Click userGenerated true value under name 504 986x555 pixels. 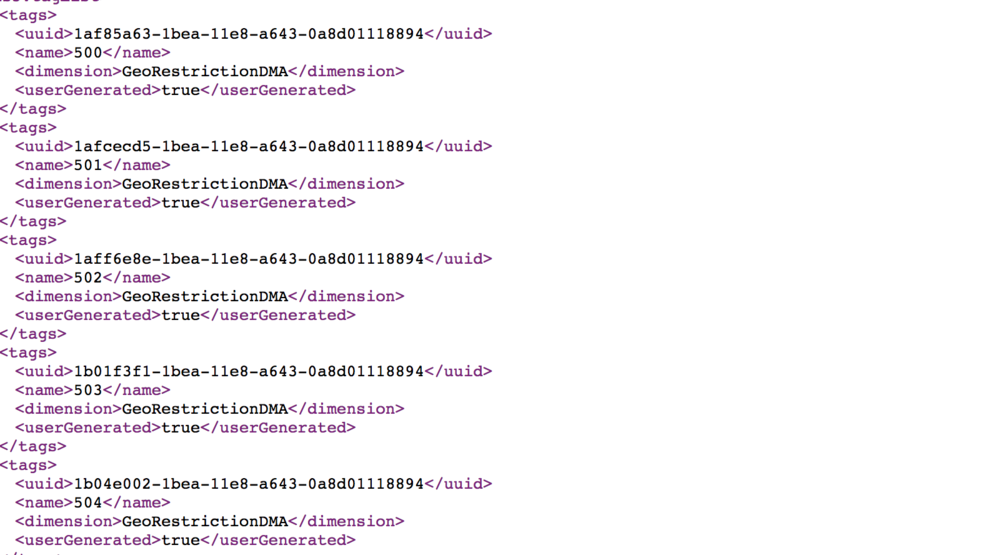[x=180, y=541]
